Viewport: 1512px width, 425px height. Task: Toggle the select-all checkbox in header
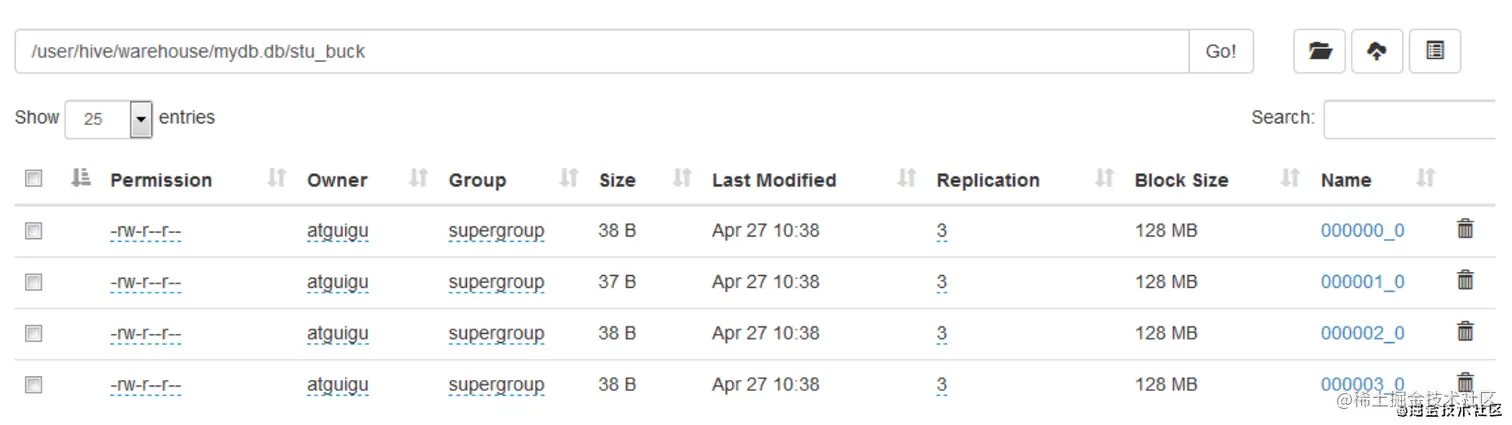[34, 179]
